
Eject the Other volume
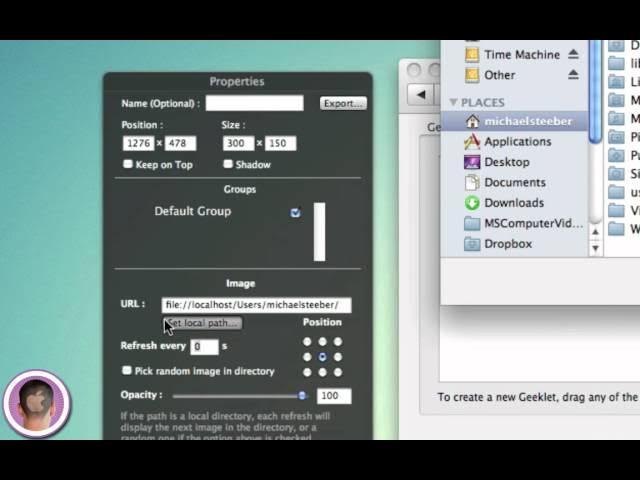tap(573, 75)
